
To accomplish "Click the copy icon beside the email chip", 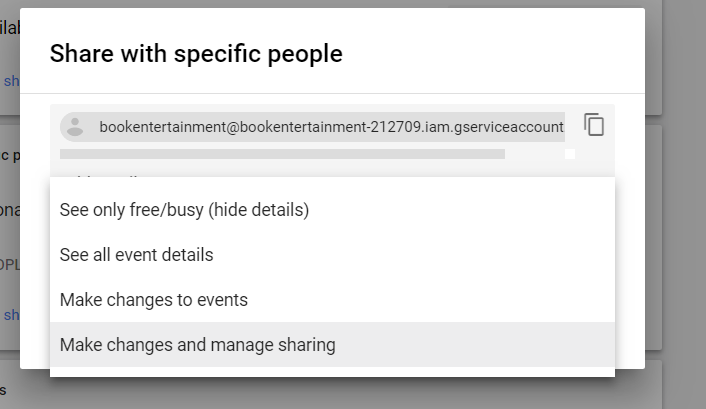I will coord(594,124).
